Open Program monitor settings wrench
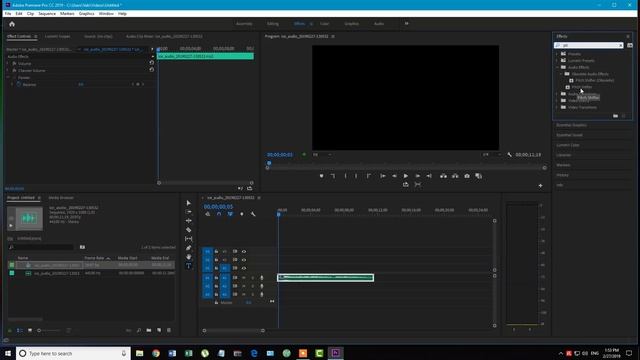The width and height of the screenshot is (640, 360). [509, 155]
